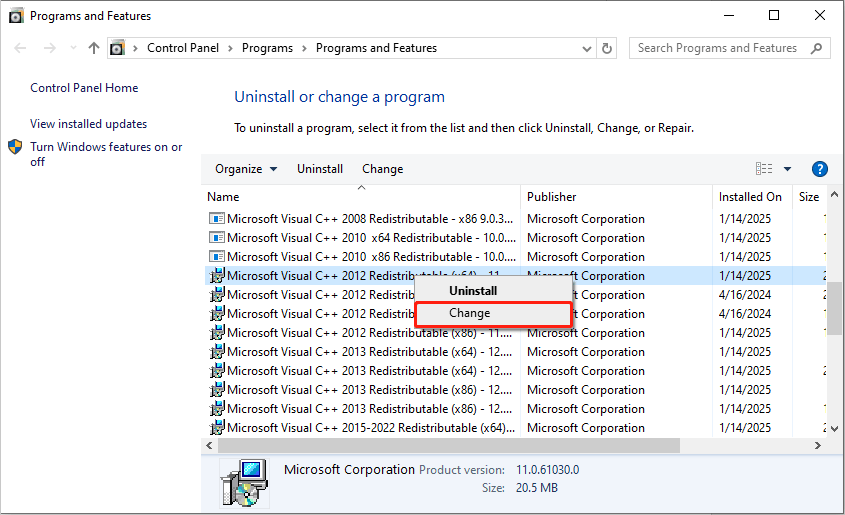
Task: Click icon of Visual C++ 2012 (x86) entry
Action: click(x=217, y=333)
